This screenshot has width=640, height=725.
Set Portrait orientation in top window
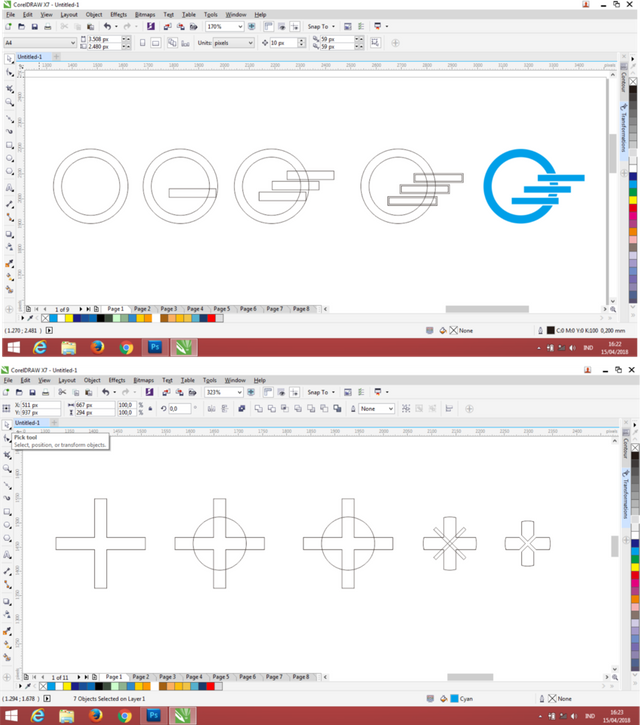[x=142, y=43]
